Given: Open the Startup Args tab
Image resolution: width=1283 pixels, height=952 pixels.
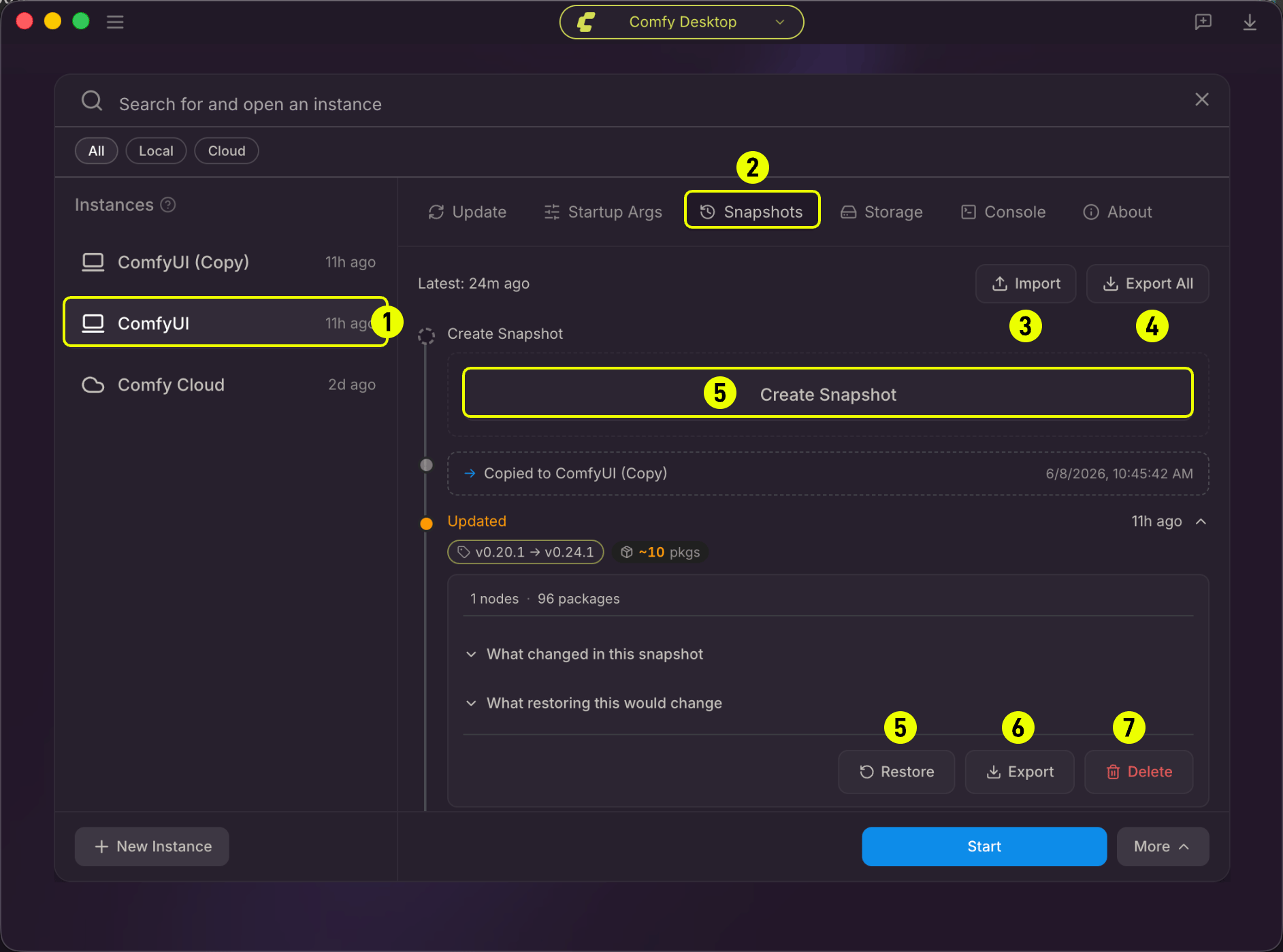Looking at the screenshot, I should pos(603,212).
